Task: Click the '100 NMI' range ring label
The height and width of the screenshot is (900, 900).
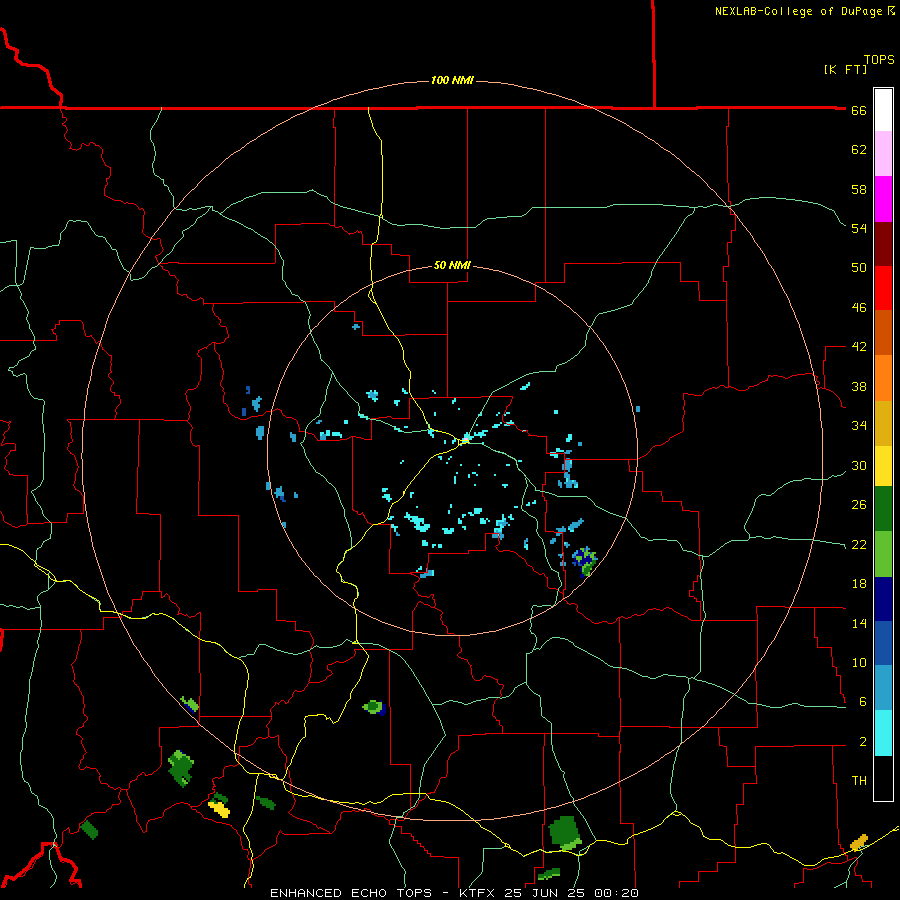Action: pyautogui.click(x=452, y=80)
